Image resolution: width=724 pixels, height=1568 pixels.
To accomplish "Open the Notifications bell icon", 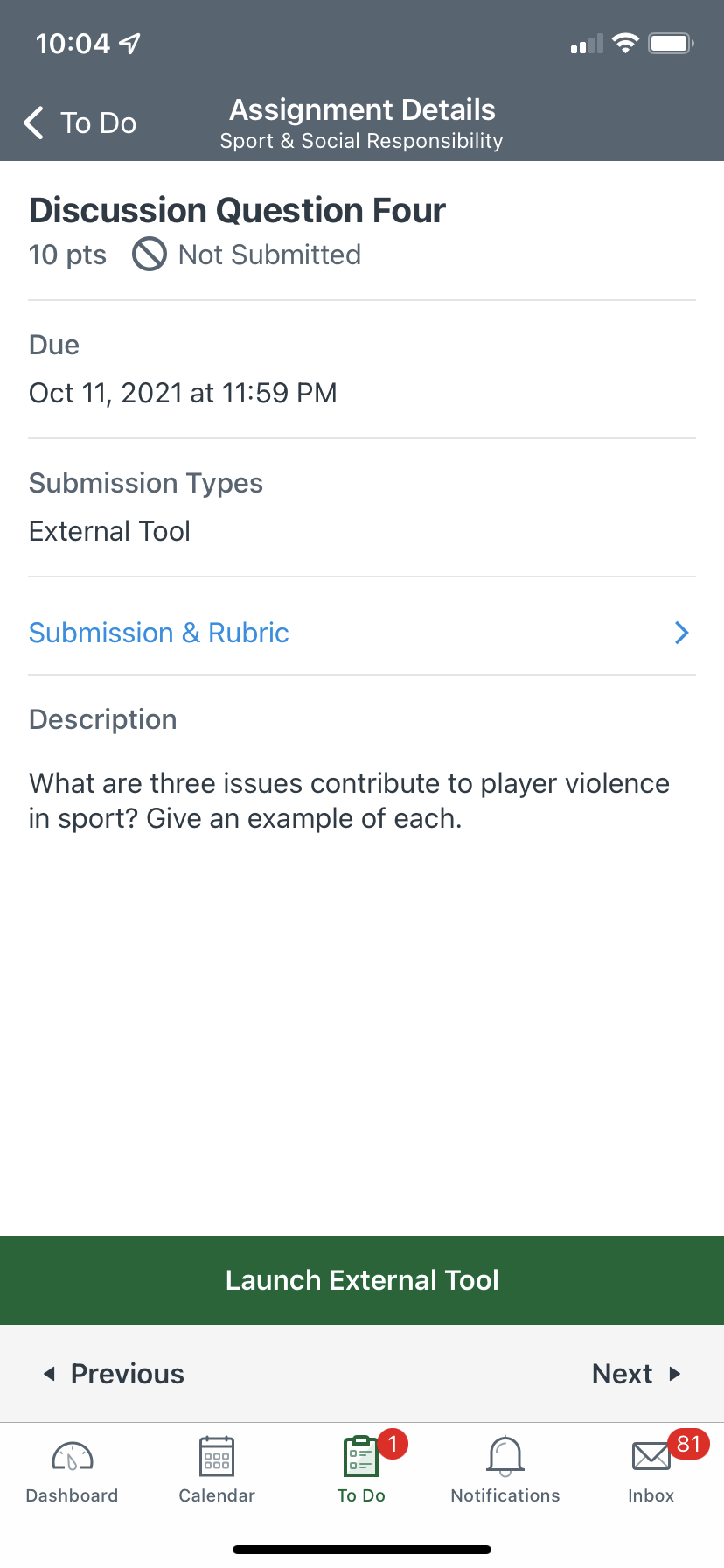I will [505, 1456].
